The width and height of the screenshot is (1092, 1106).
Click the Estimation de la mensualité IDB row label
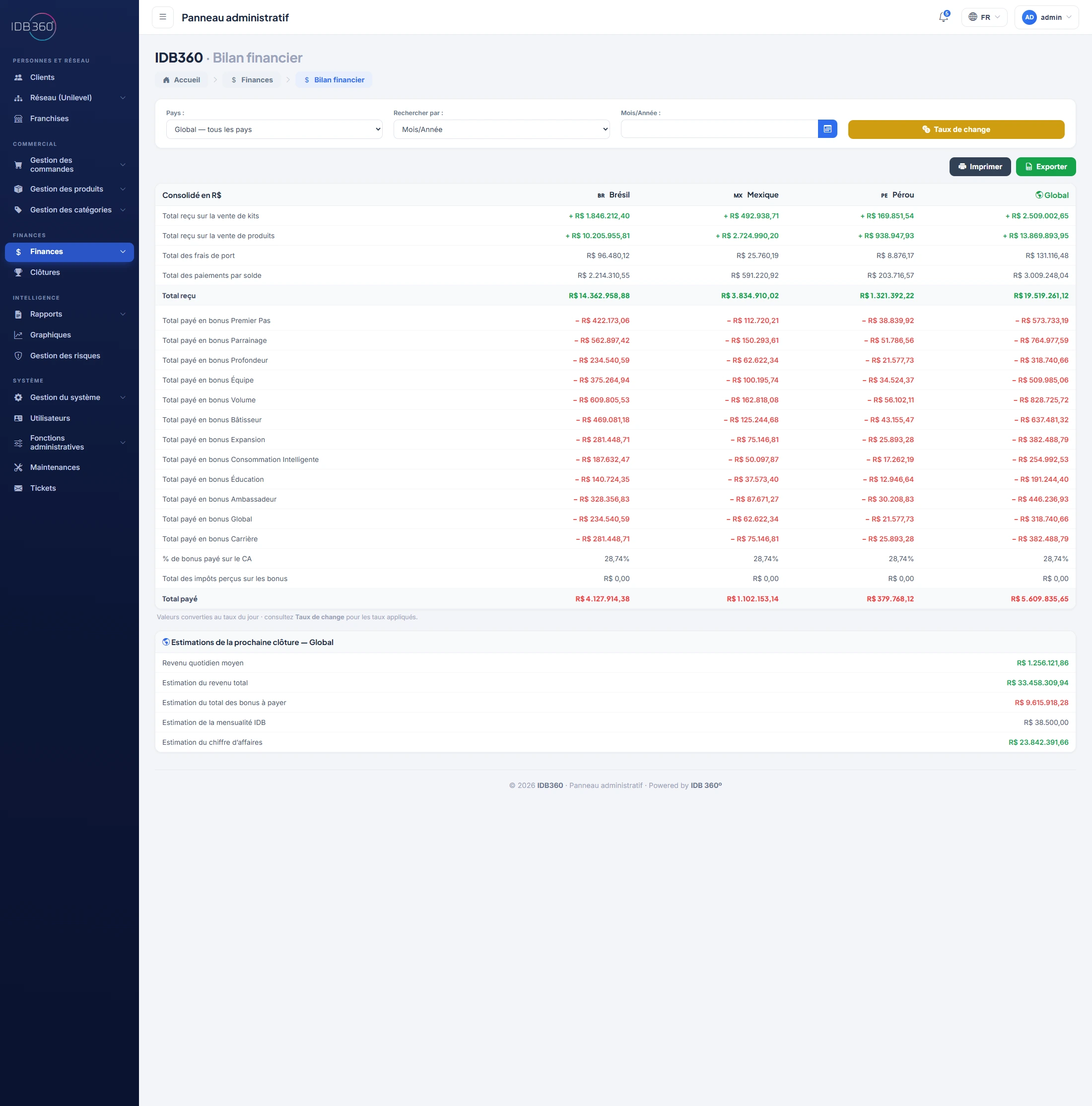tap(213, 722)
